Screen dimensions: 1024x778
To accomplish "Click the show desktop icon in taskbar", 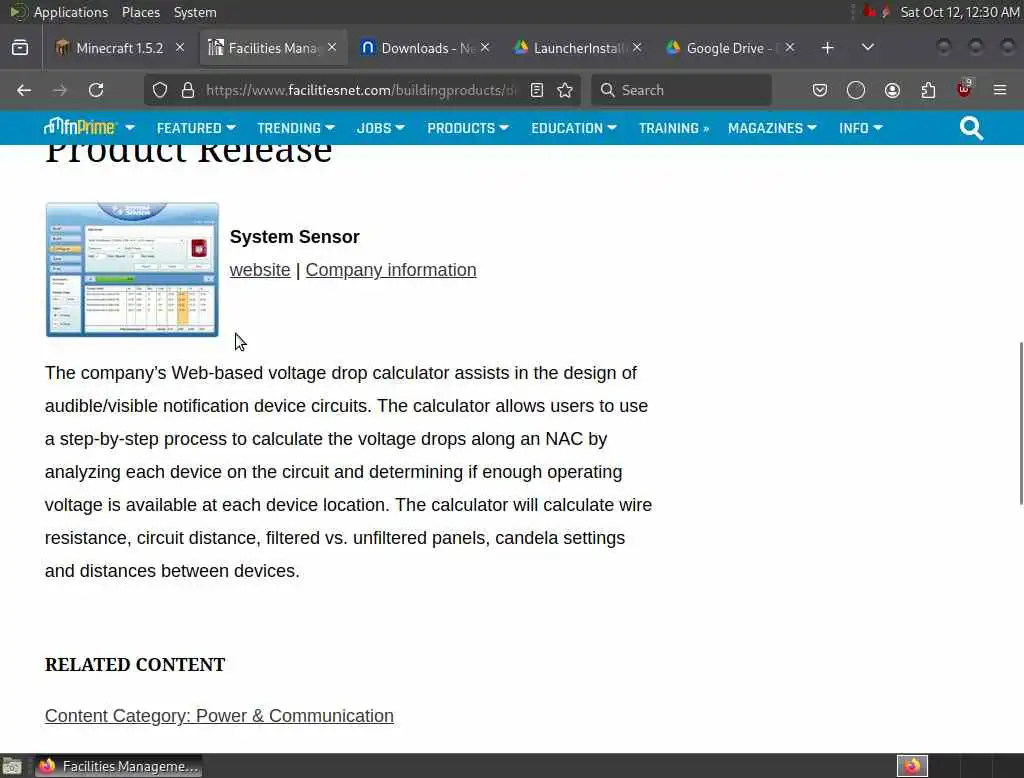I will pyautogui.click(x=12, y=766).
